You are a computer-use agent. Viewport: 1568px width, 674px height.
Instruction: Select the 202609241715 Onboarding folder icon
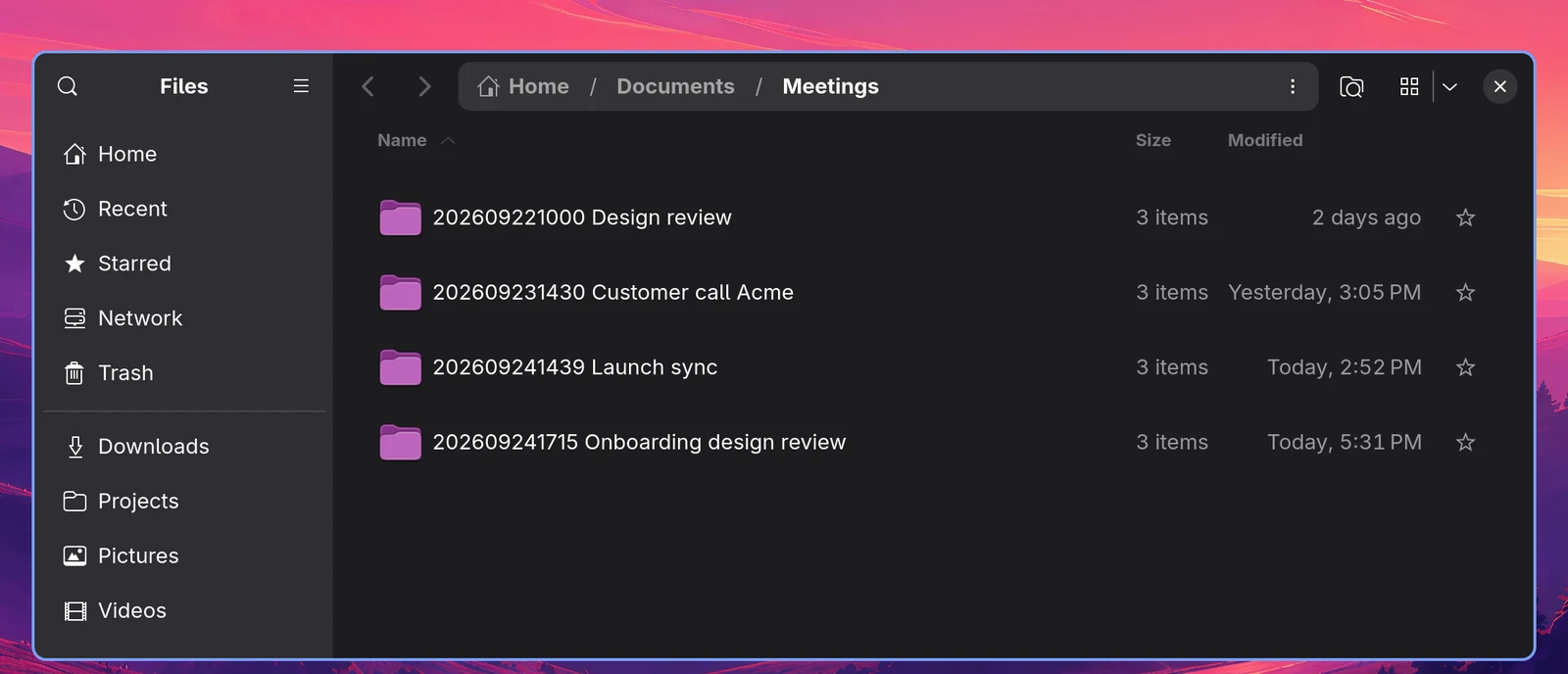pyautogui.click(x=400, y=442)
